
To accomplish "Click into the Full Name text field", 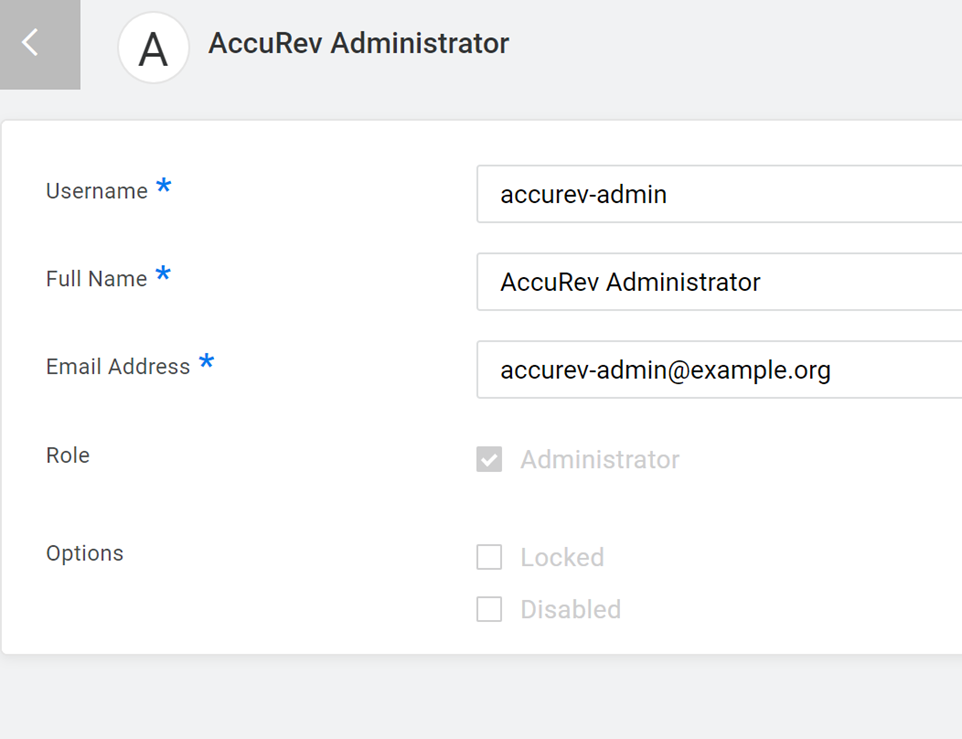I will [720, 282].
